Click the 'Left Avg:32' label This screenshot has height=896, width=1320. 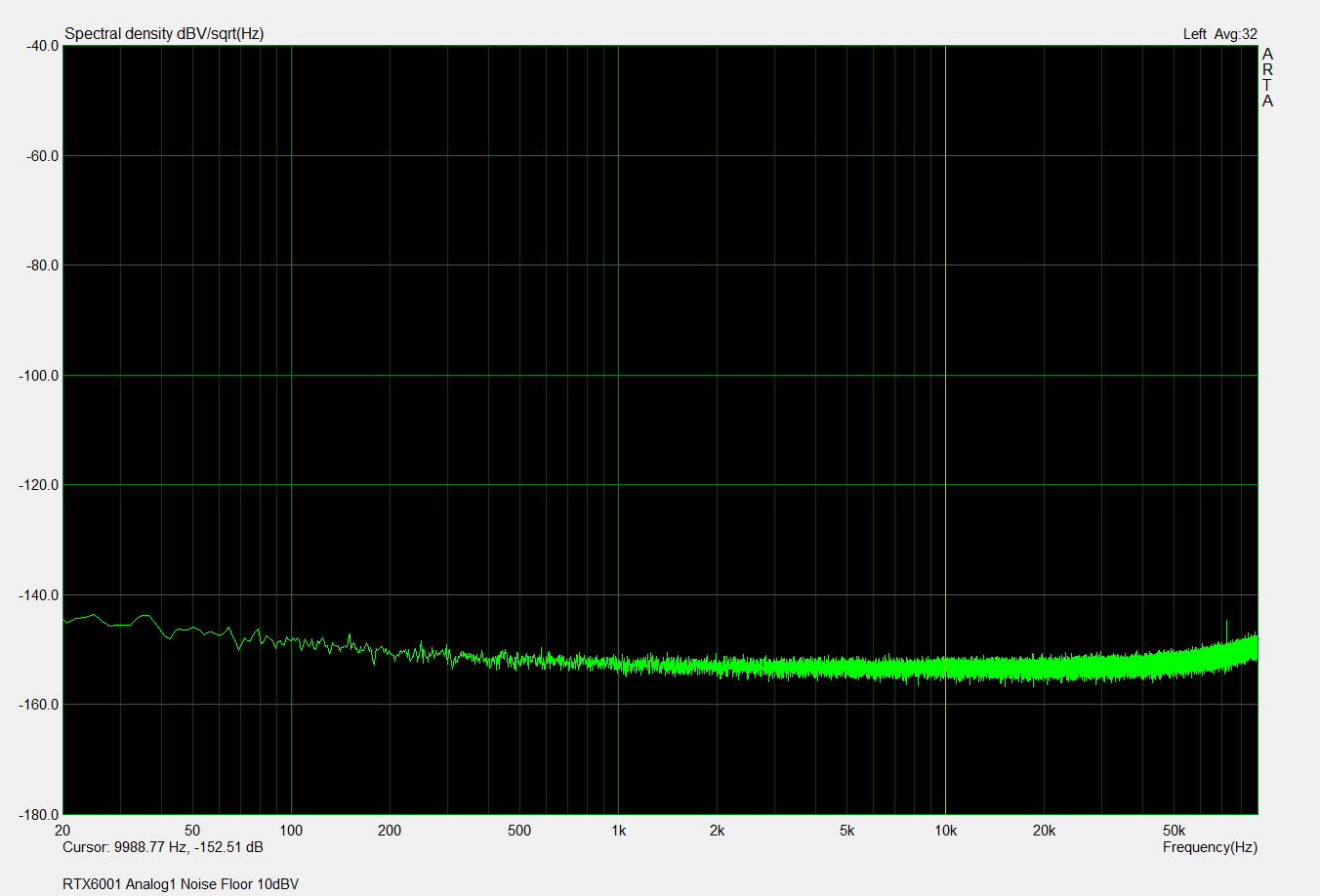pos(1219,34)
